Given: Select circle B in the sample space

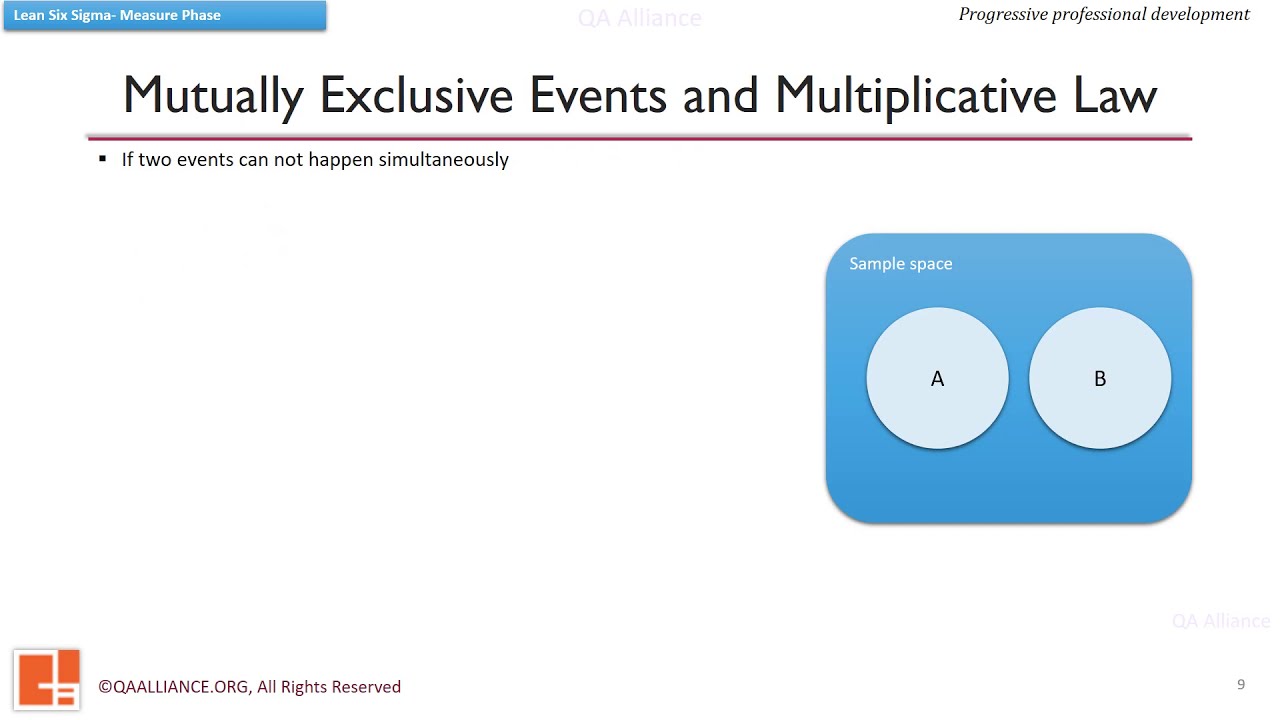Looking at the screenshot, I should coord(1100,378).
